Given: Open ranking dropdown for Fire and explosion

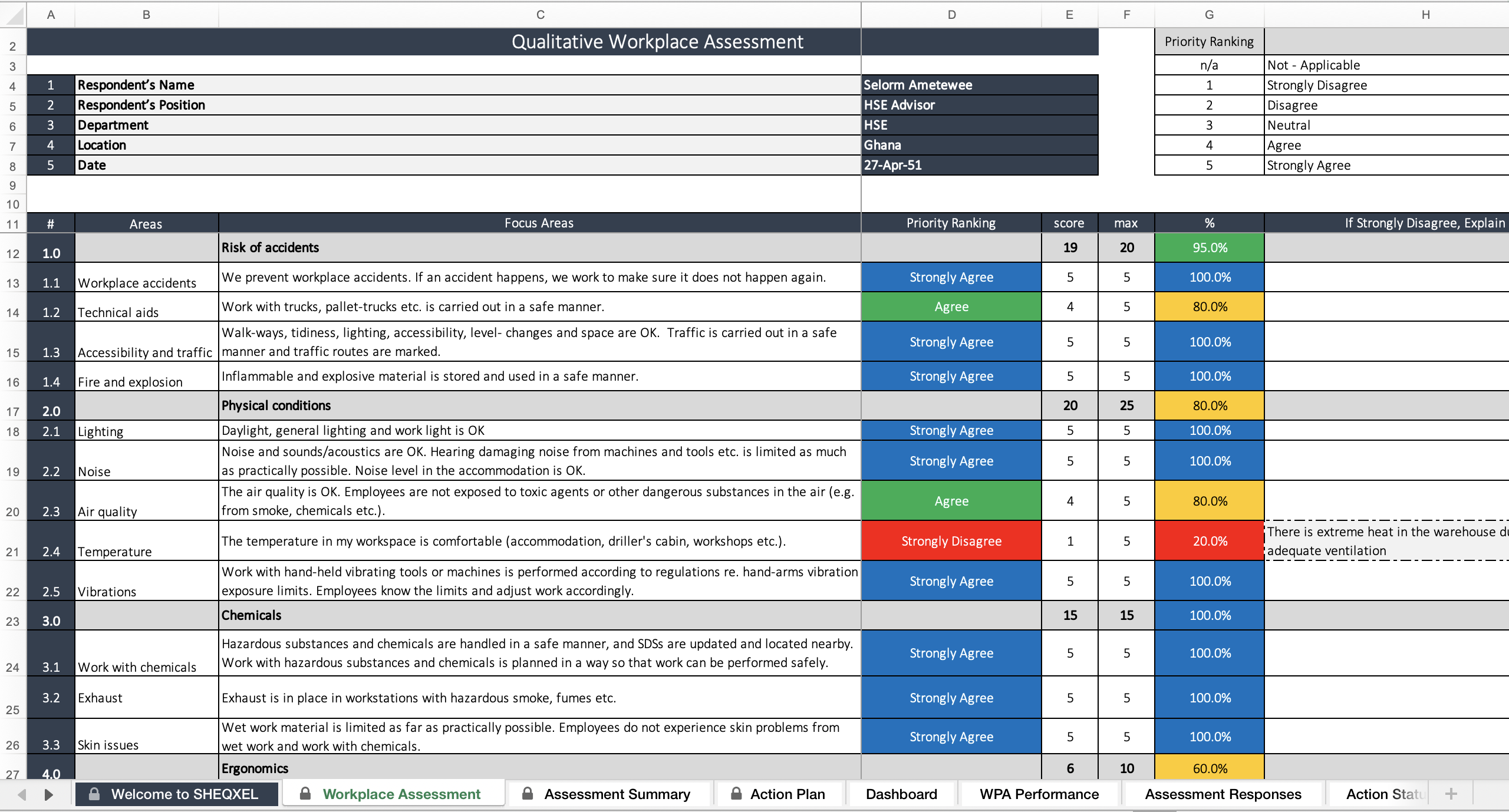Looking at the screenshot, I should pos(951,376).
